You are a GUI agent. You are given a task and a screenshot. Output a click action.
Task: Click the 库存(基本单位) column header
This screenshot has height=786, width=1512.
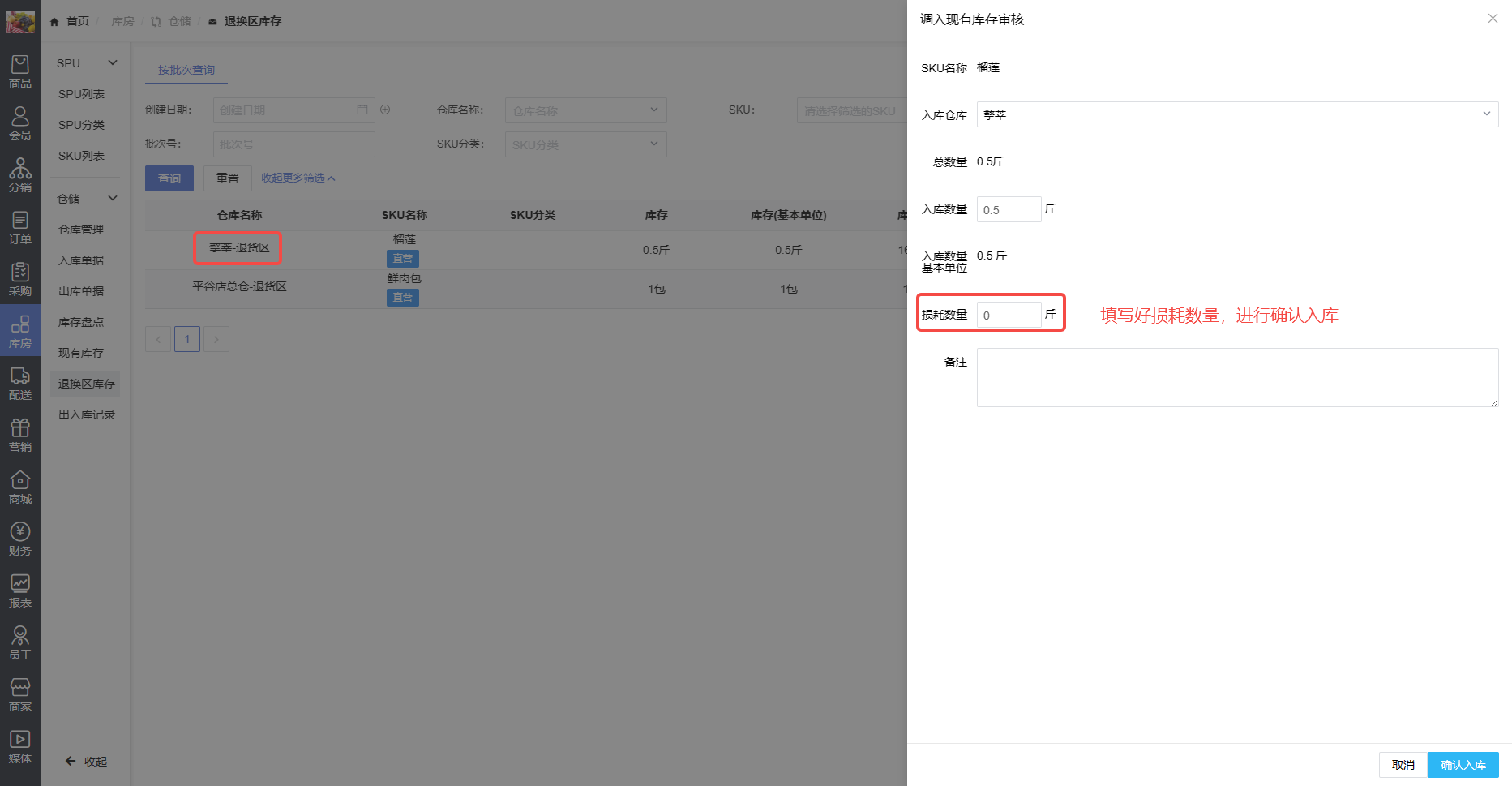(788, 215)
